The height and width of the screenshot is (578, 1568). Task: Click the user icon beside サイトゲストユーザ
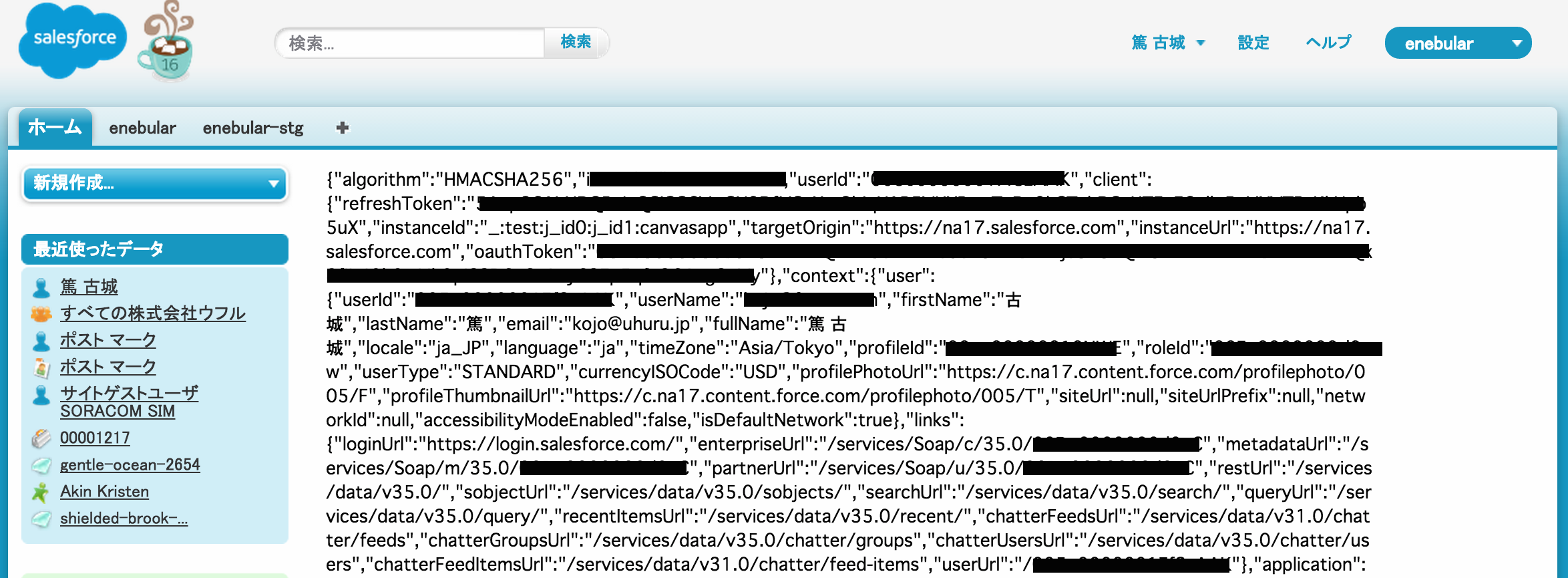pos(41,395)
